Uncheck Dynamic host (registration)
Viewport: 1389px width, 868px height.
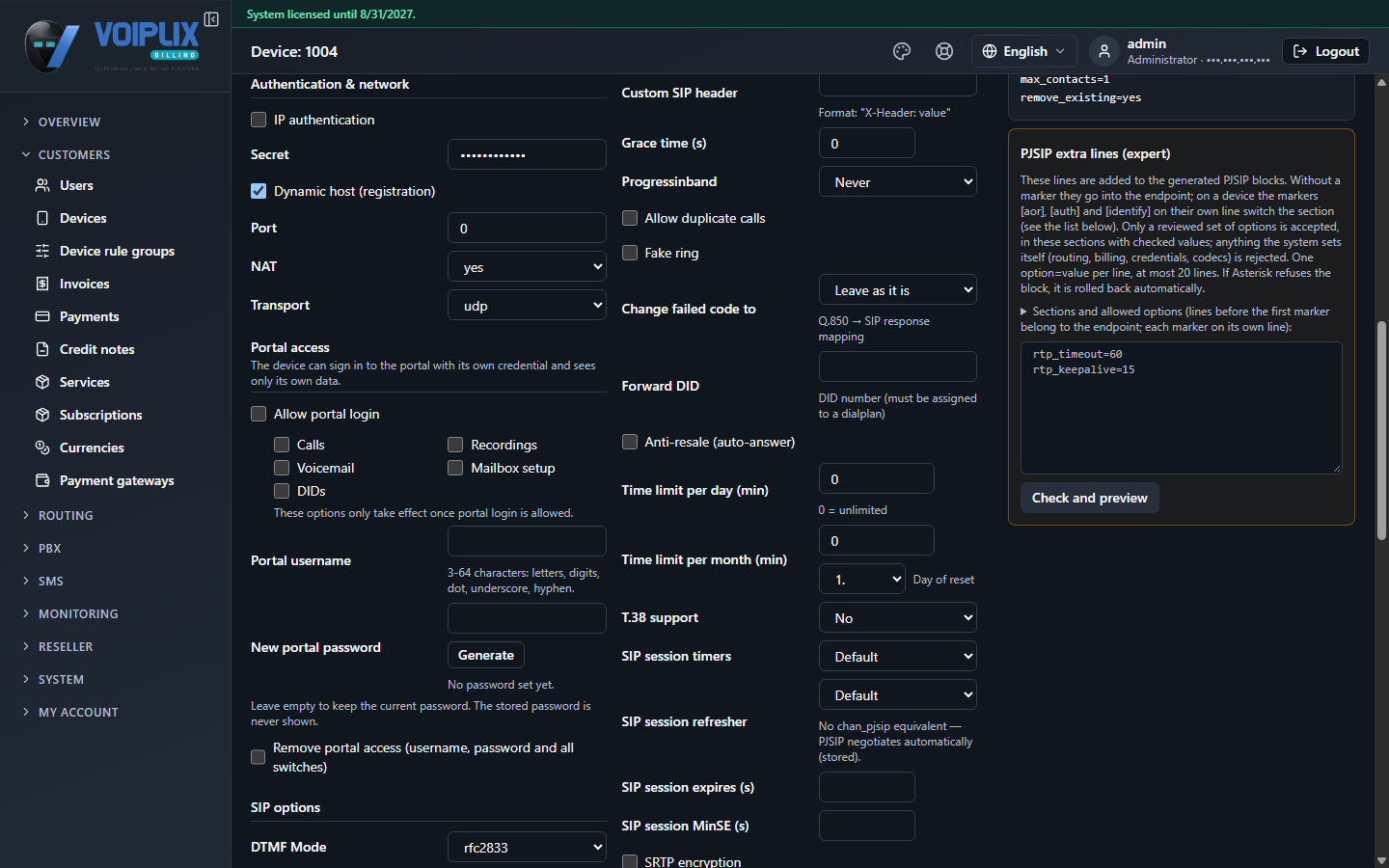259,191
